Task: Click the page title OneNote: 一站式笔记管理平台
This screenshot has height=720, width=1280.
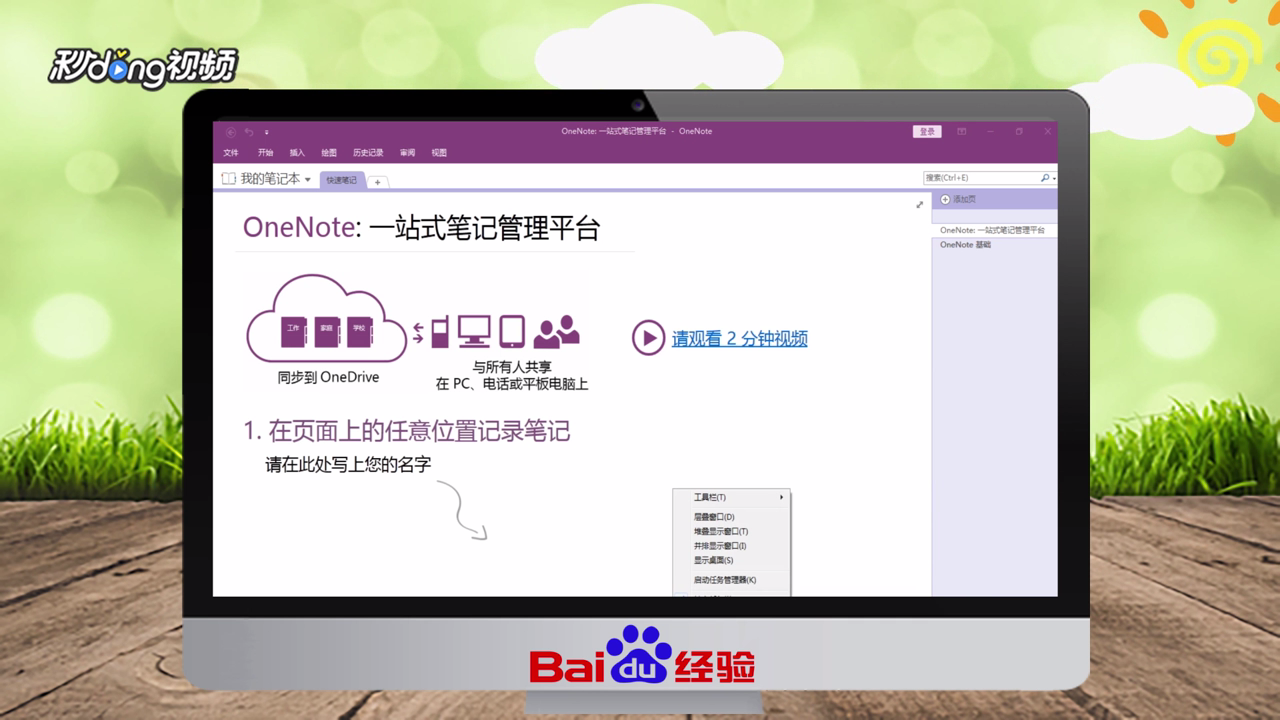Action: point(421,227)
